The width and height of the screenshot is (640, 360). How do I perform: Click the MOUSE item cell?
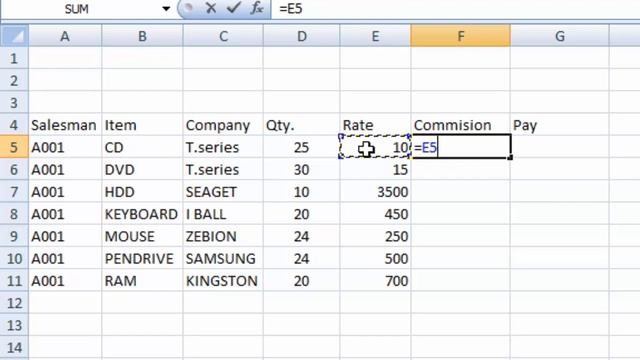[x=142, y=236]
